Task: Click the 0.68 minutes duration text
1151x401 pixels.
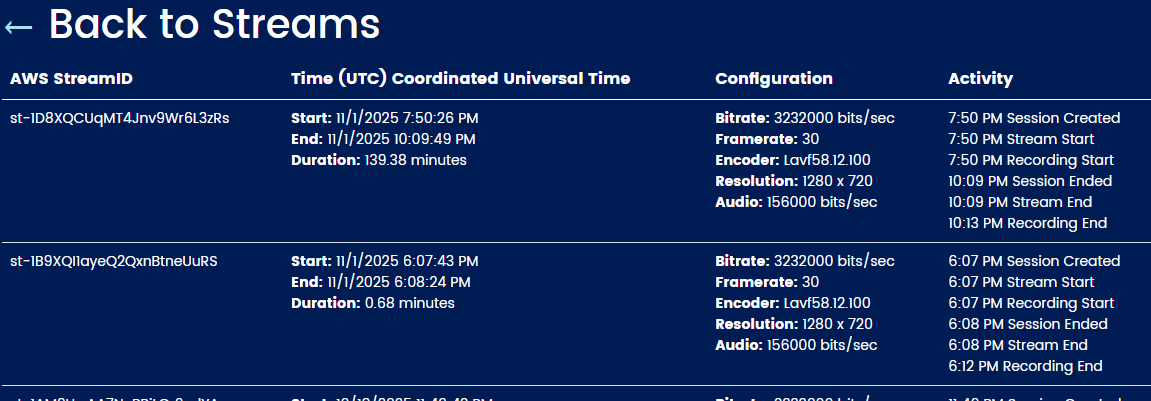Action: (x=410, y=303)
